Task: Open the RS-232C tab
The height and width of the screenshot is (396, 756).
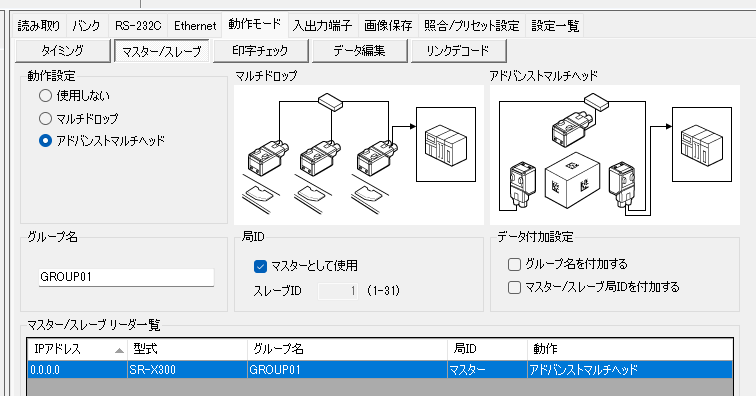Action: point(138,26)
